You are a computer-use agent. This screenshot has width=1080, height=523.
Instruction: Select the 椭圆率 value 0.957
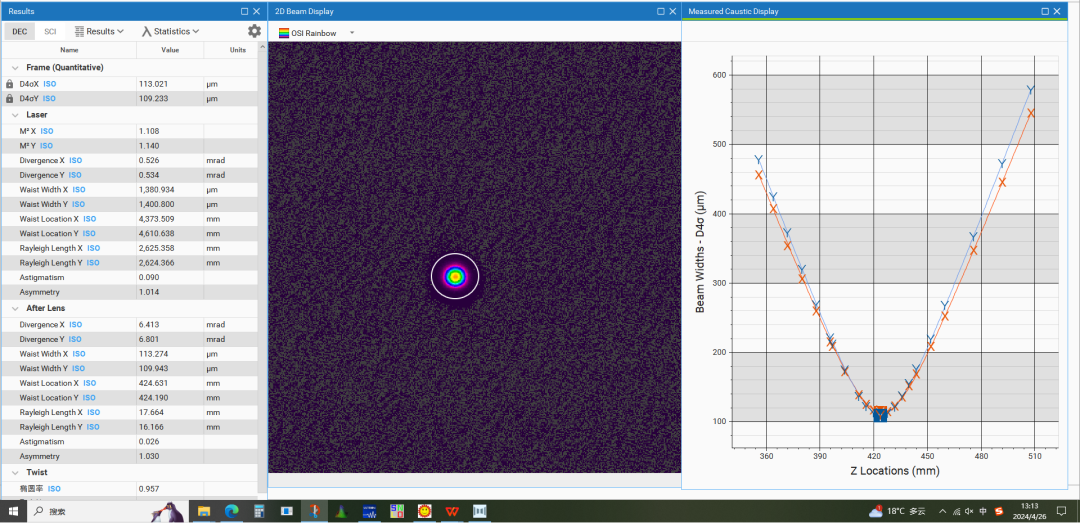(x=149, y=489)
